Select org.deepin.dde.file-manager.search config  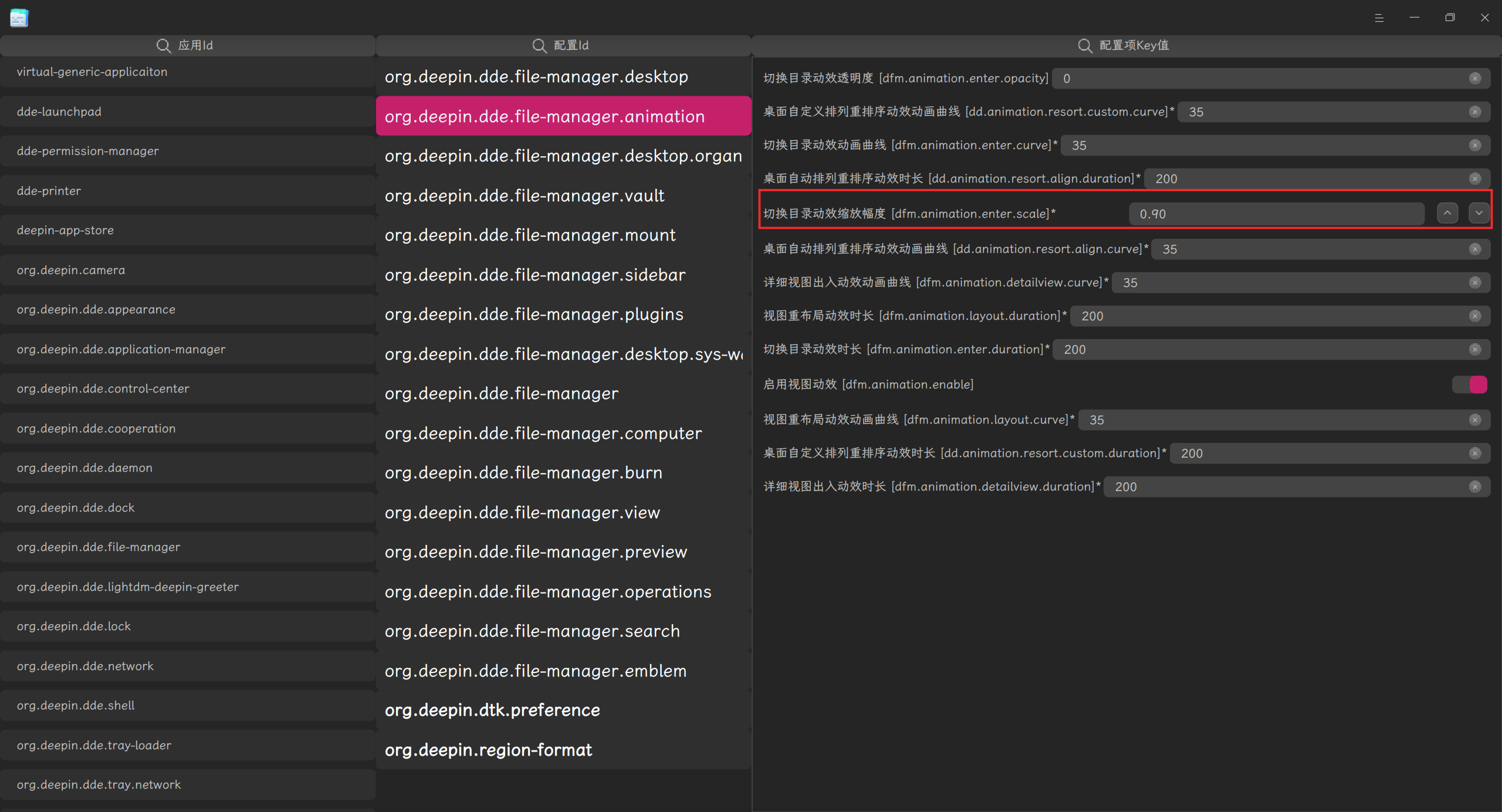[563, 631]
